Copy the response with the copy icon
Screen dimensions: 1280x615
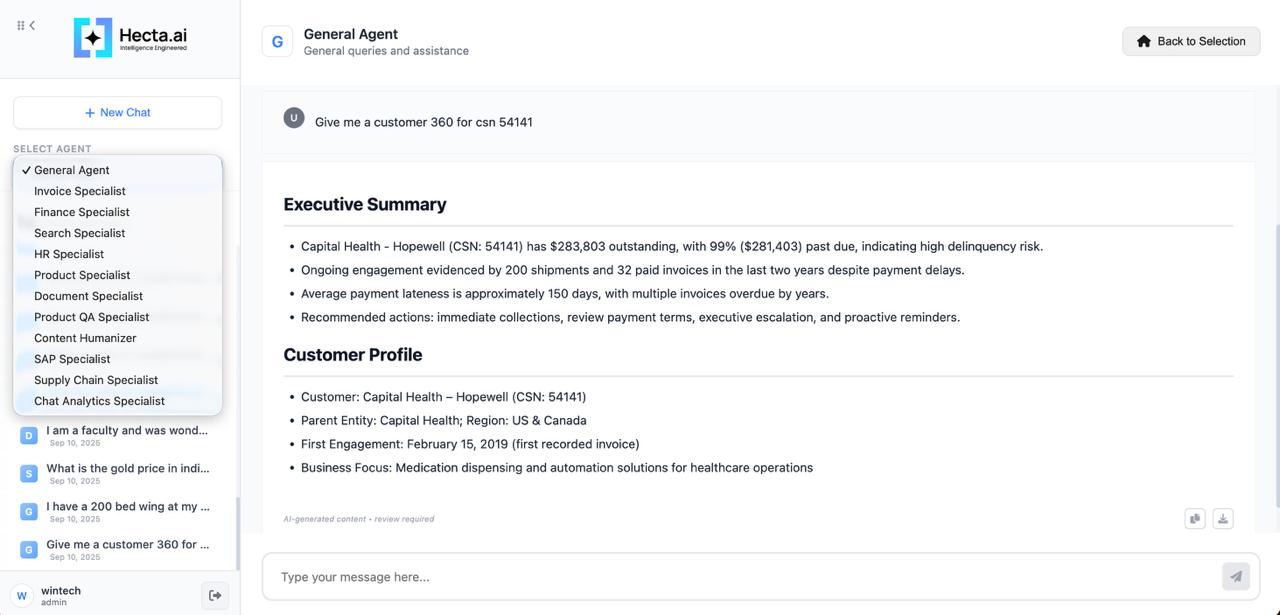coord(1195,518)
